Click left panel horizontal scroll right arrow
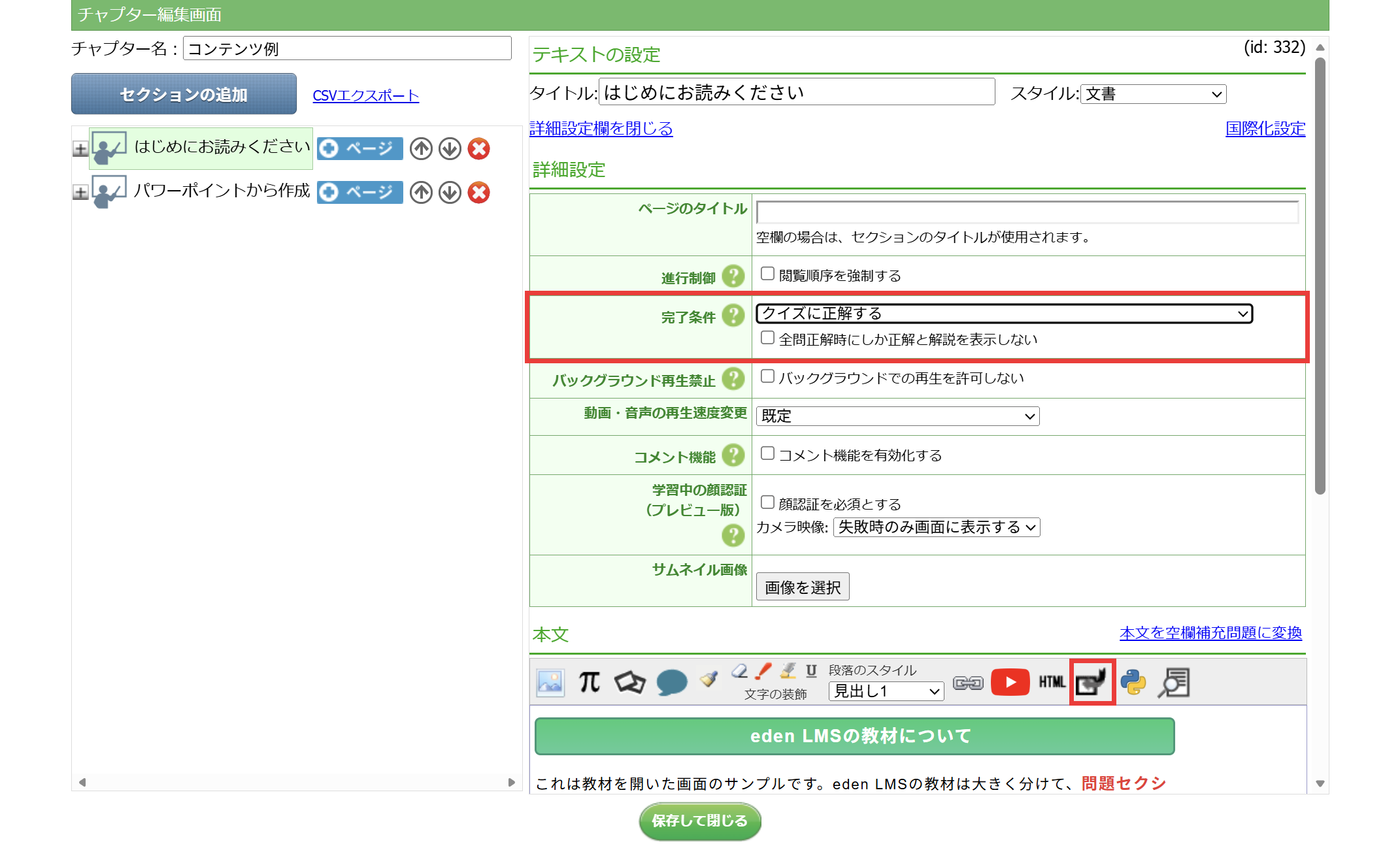The width and height of the screenshot is (1400, 867). (x=512, y=782)
